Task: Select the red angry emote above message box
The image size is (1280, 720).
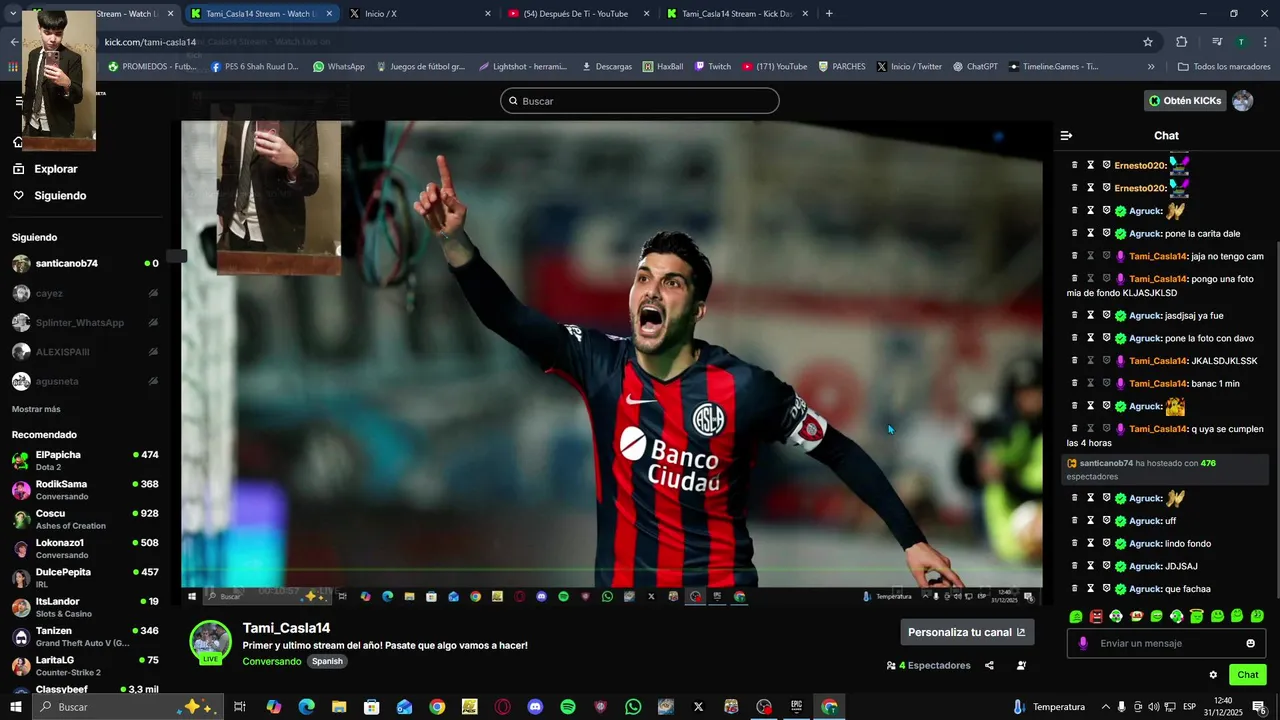Action: click(1096, 616)
